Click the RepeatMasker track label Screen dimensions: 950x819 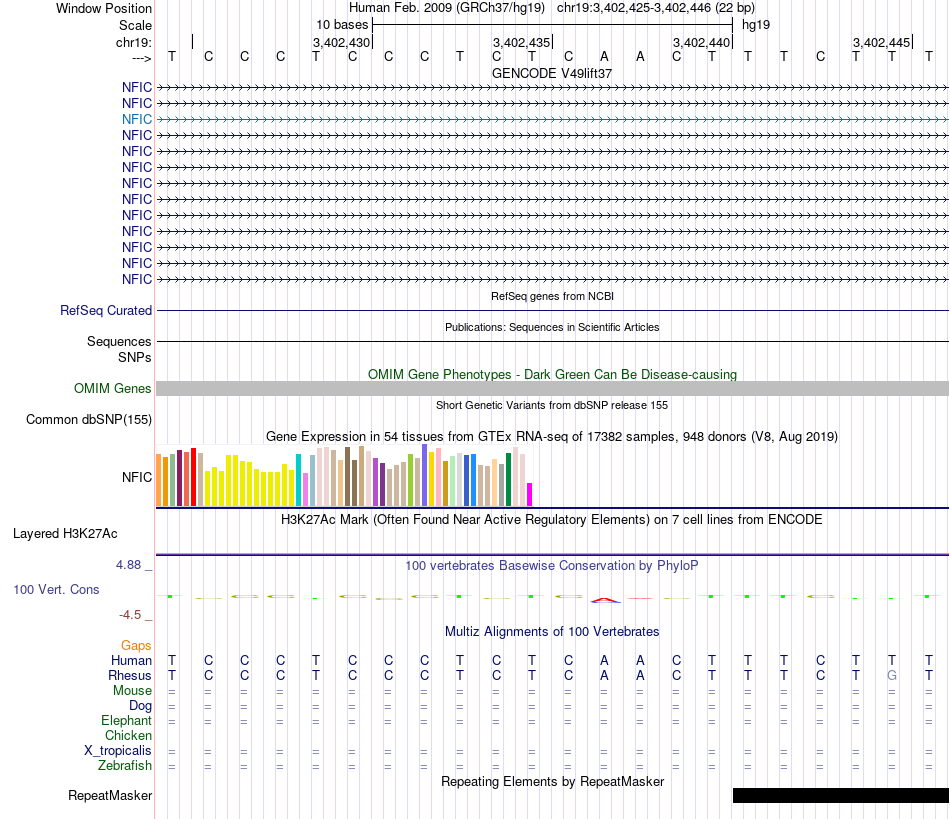click(x=110, y=795)
